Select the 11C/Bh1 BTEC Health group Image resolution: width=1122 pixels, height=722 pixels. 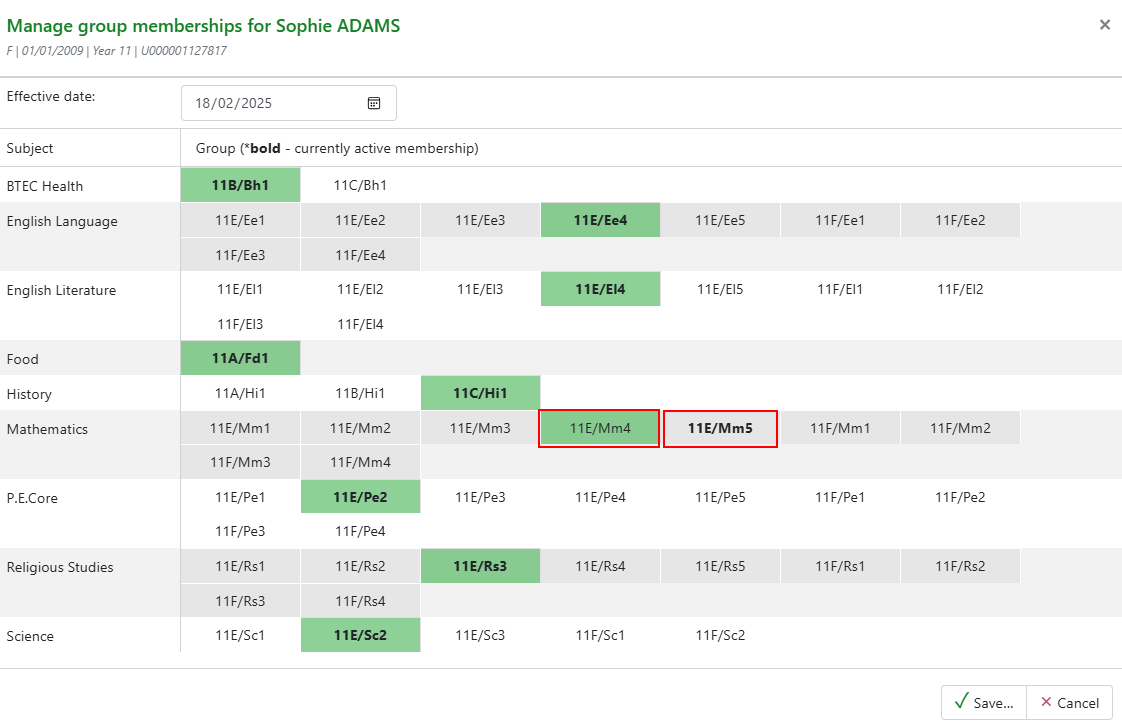click(x=361, y=185)
